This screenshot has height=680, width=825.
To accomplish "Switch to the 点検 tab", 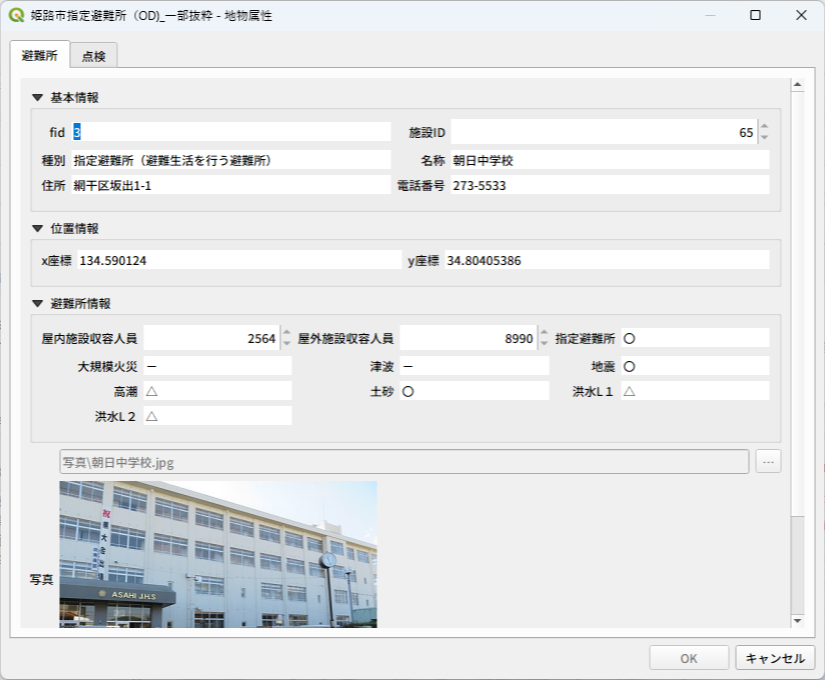I will point(94,57).
